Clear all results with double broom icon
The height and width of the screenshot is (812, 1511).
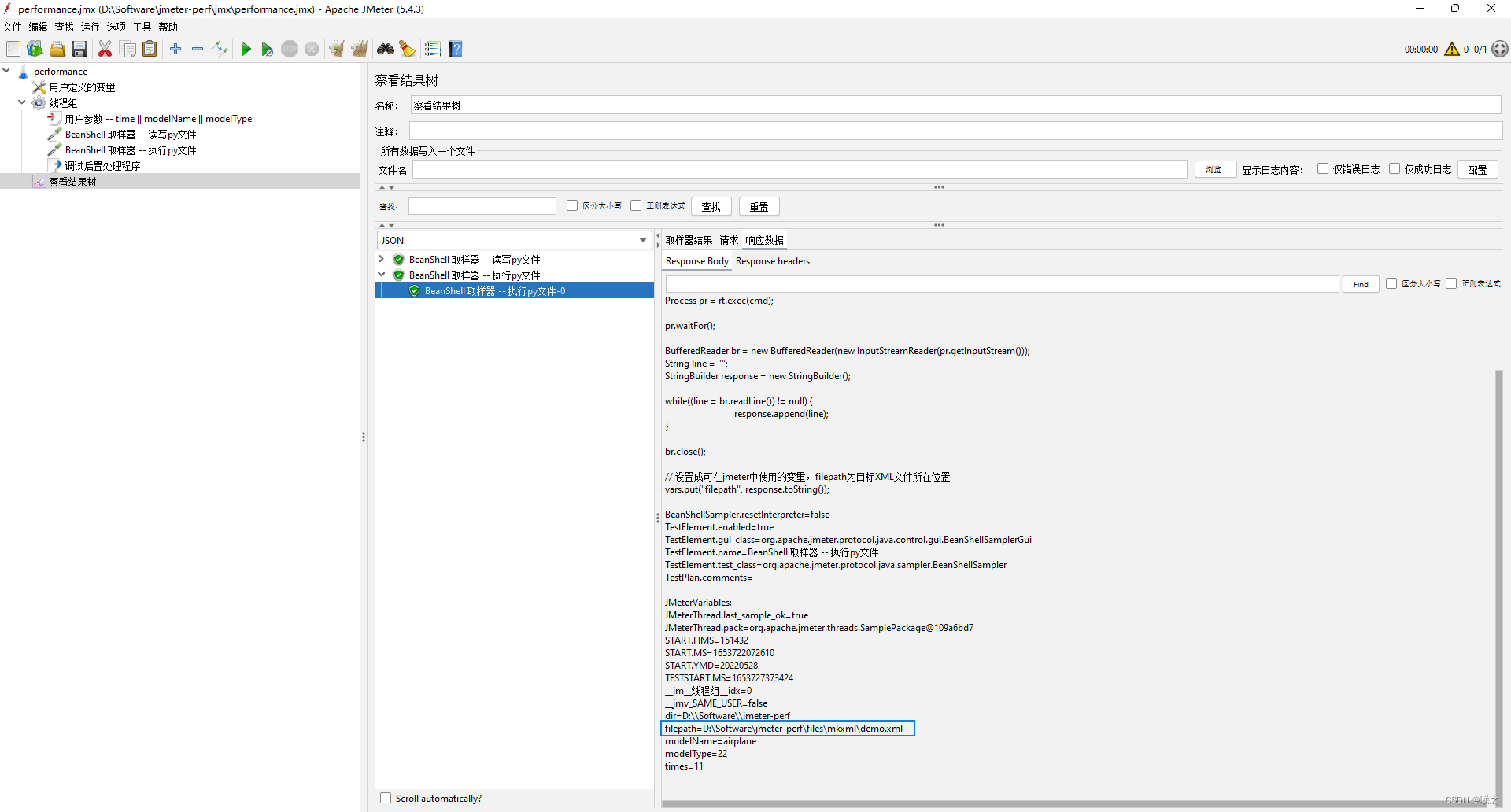pos(360,49)
